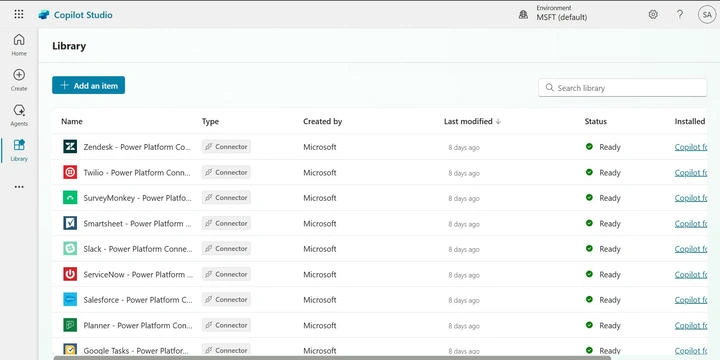
Task: Open the Settings gear icon
Action: pyautogui.click(x=653, y=14)
